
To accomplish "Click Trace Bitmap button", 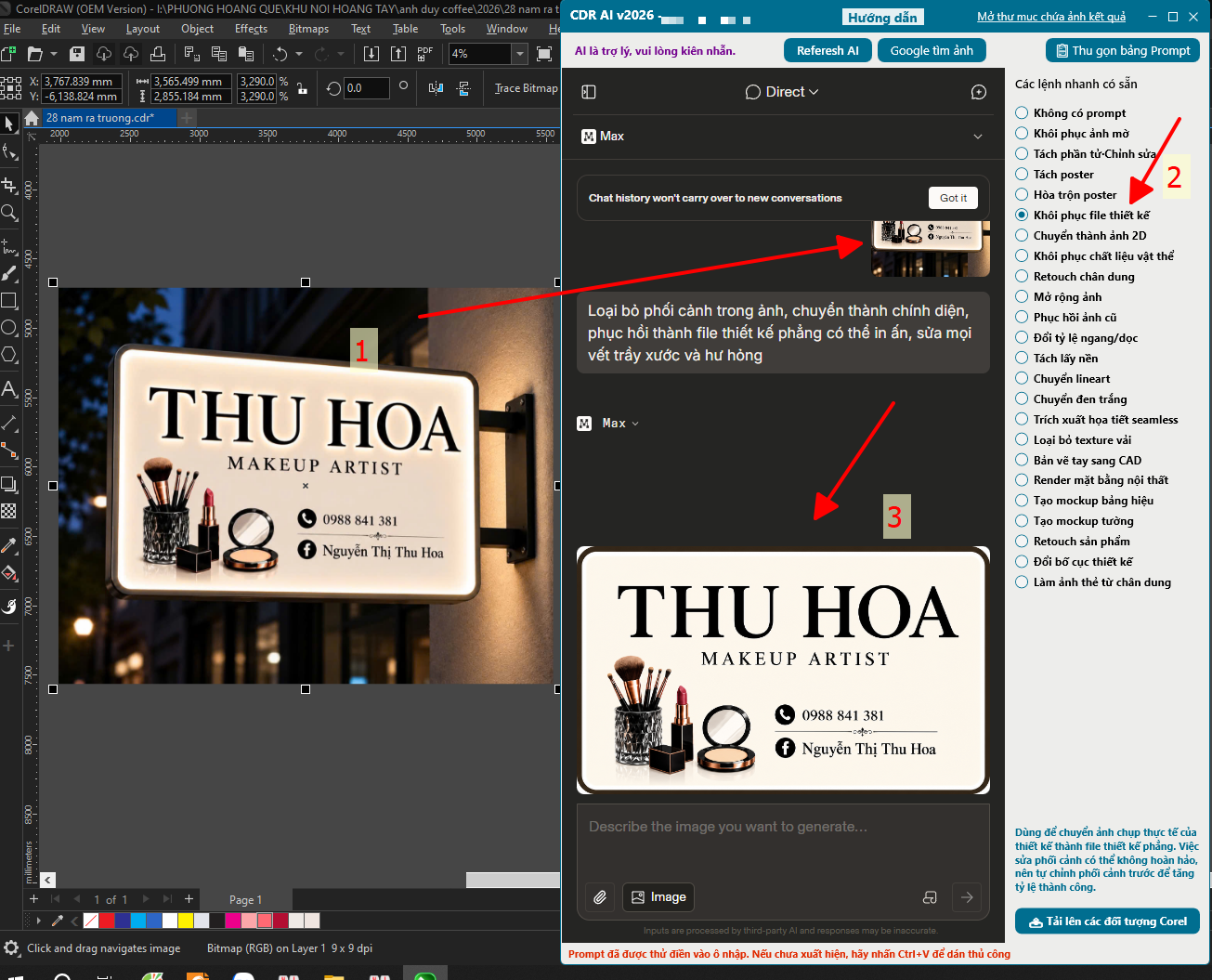I will 526,88.
